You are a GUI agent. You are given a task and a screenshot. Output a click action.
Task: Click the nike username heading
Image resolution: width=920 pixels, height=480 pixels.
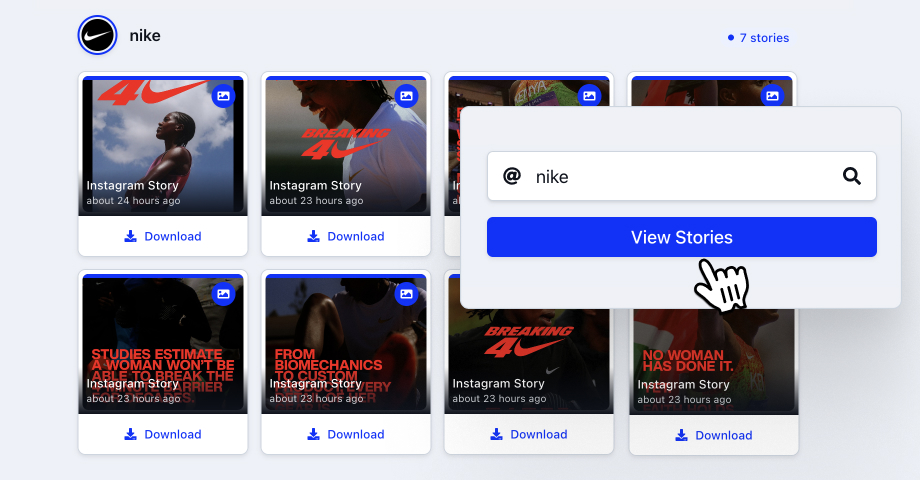tap(145, 36)
